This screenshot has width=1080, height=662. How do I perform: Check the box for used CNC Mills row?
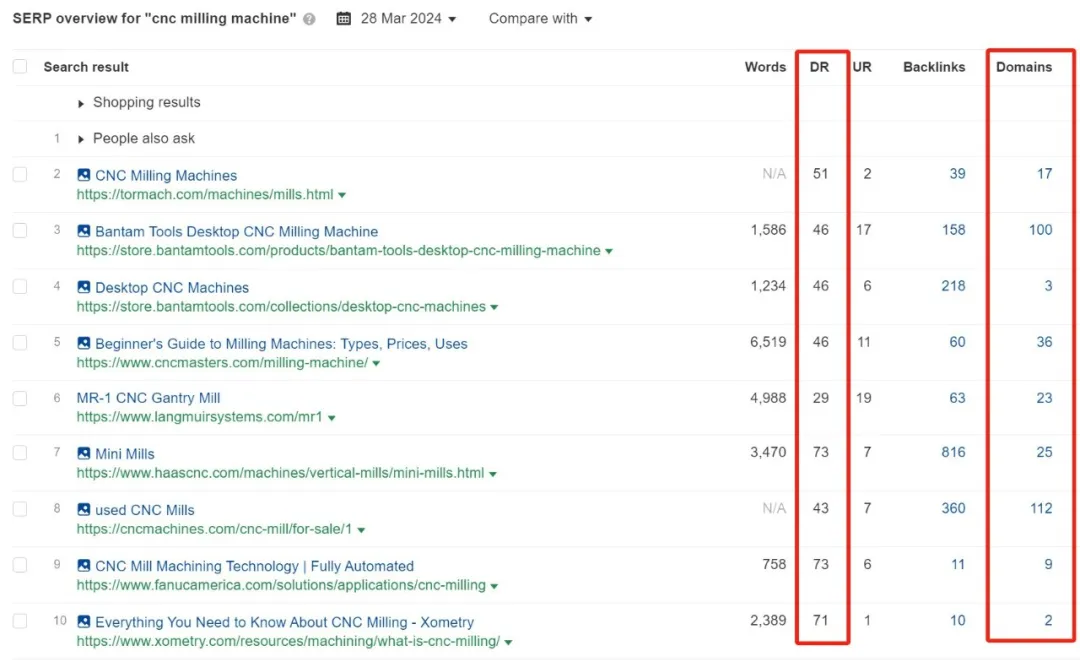(x=20, y=509)
